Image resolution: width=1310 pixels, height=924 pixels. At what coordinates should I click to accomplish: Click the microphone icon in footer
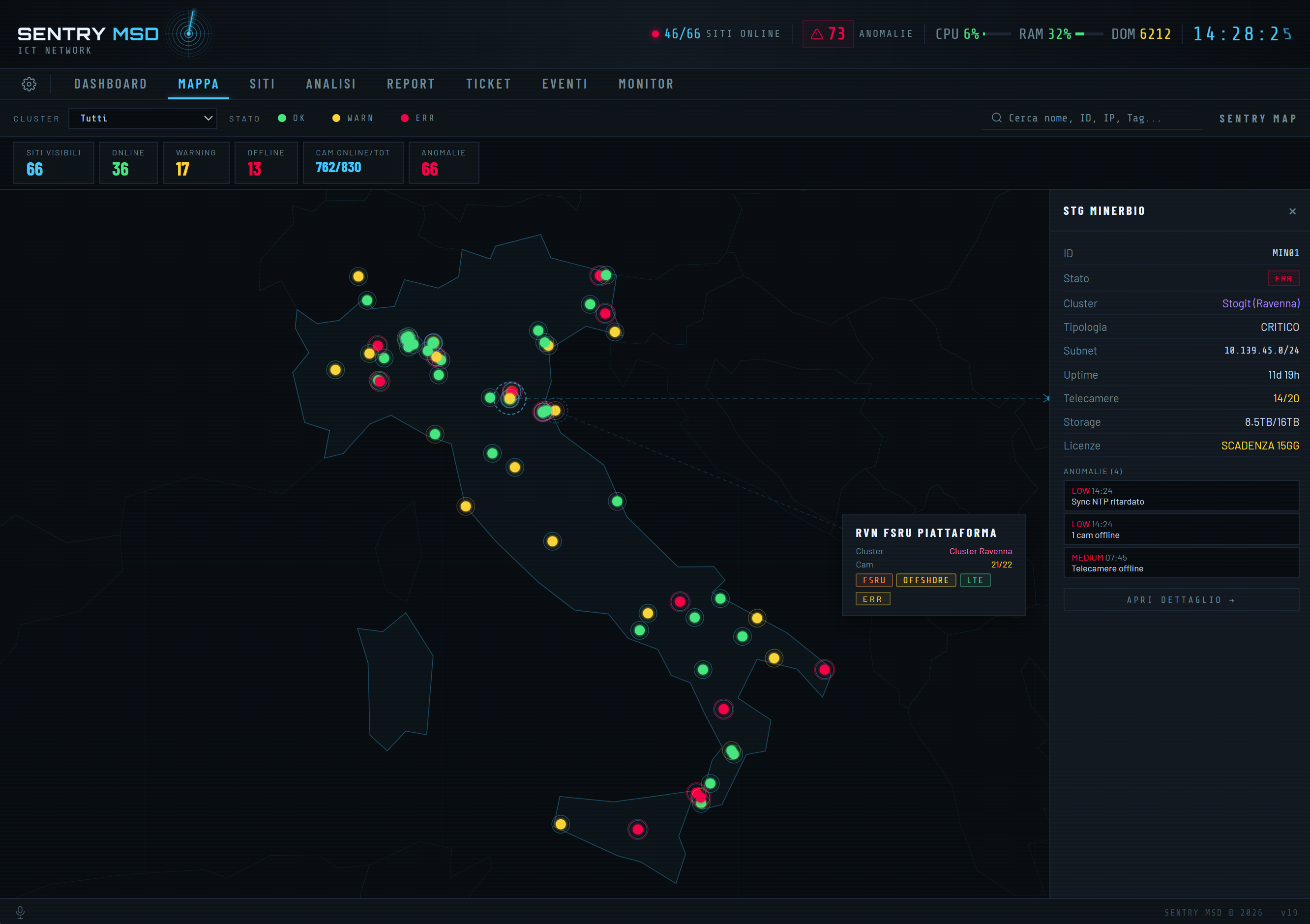click(20, 912)
